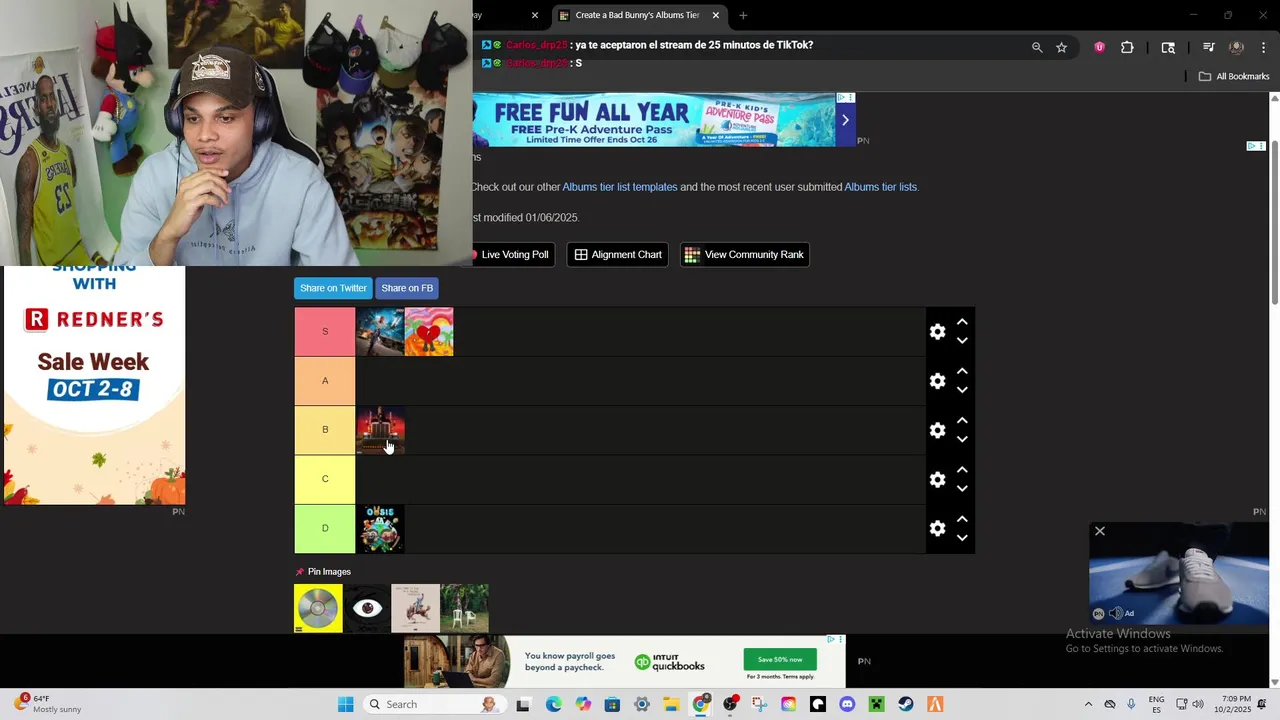Open the All Bookmarks folder
The height and width of the screenshot is (720, 1280).
tap(1234, 76)
